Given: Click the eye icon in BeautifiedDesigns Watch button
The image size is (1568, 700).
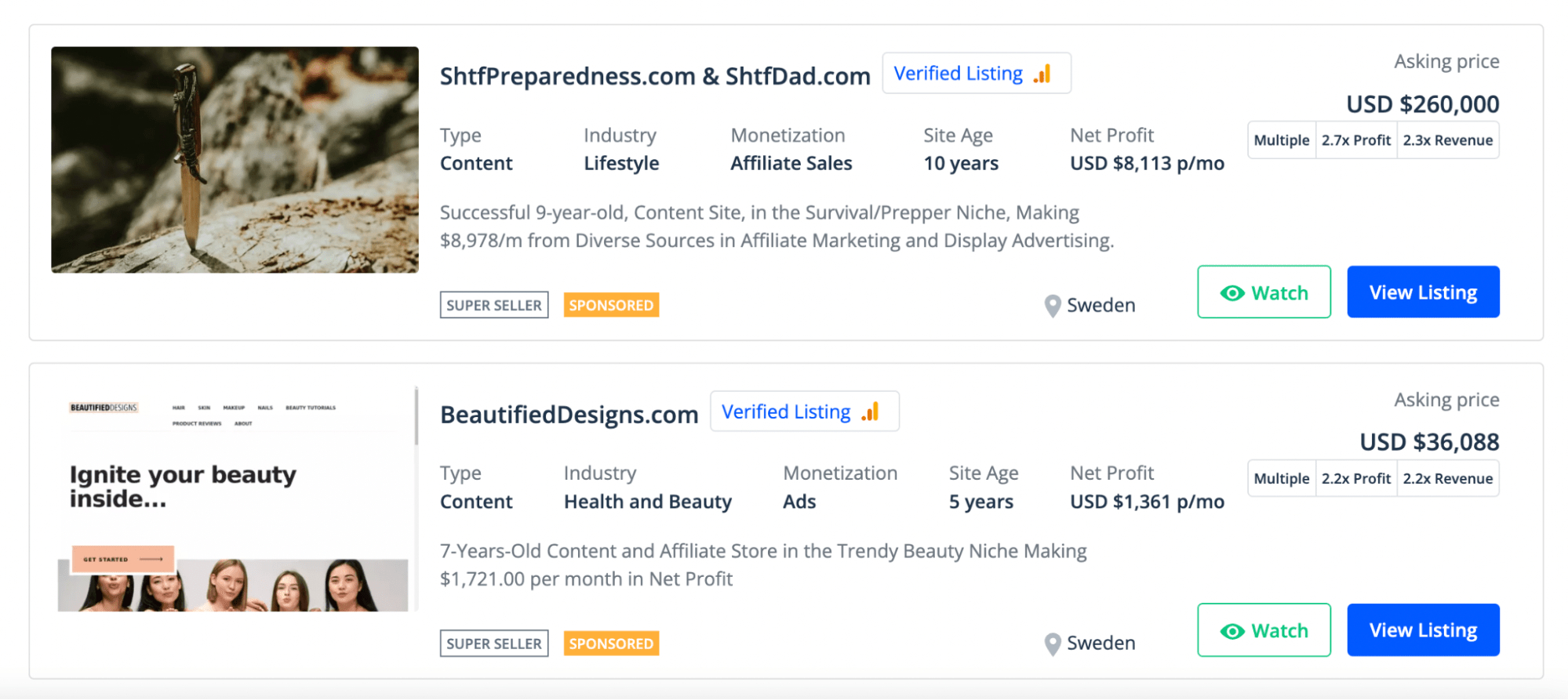Looking at the screenshot, I should click(1231, 629).
